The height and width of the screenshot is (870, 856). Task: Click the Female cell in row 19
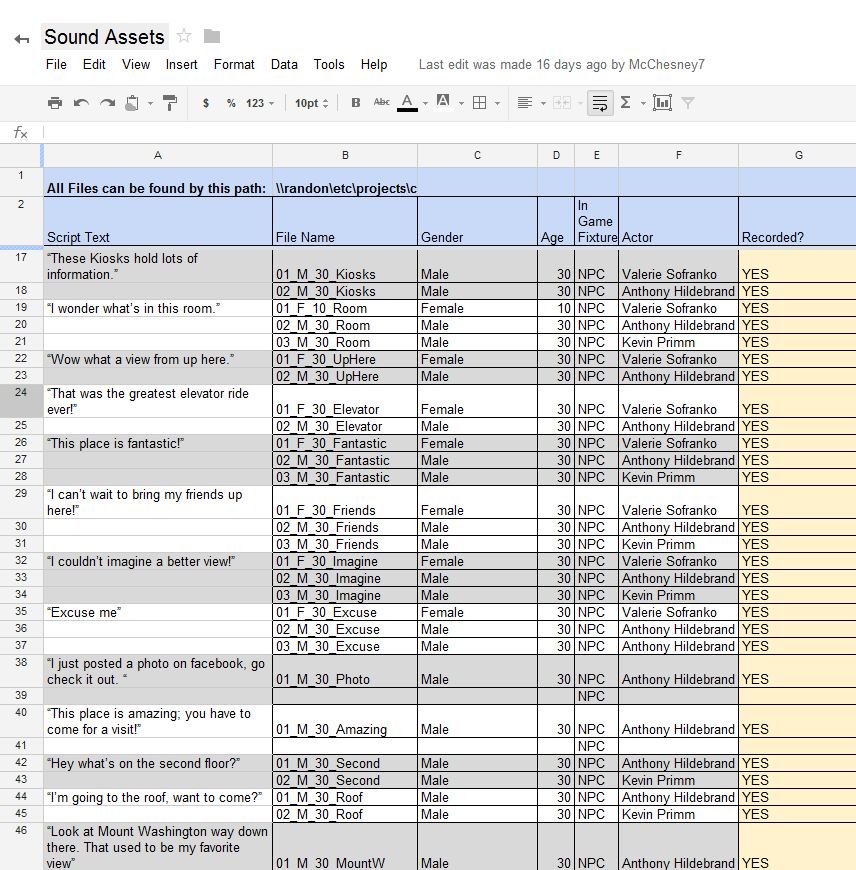pos(477,308)
